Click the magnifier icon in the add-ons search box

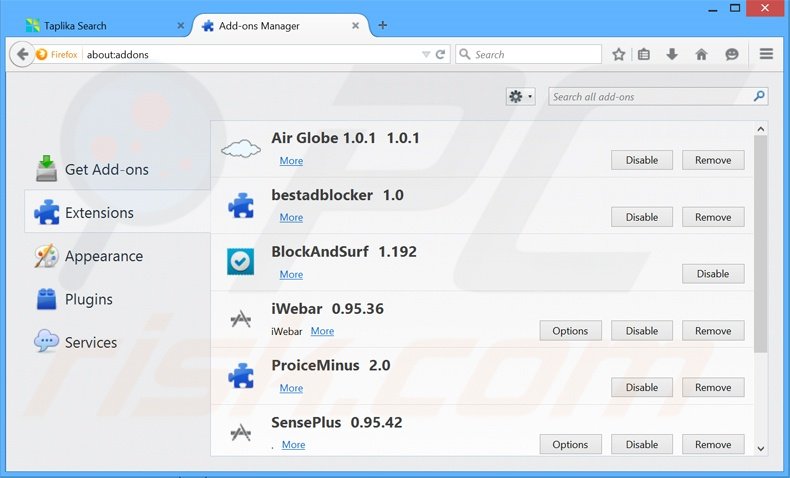click(759, 96)
